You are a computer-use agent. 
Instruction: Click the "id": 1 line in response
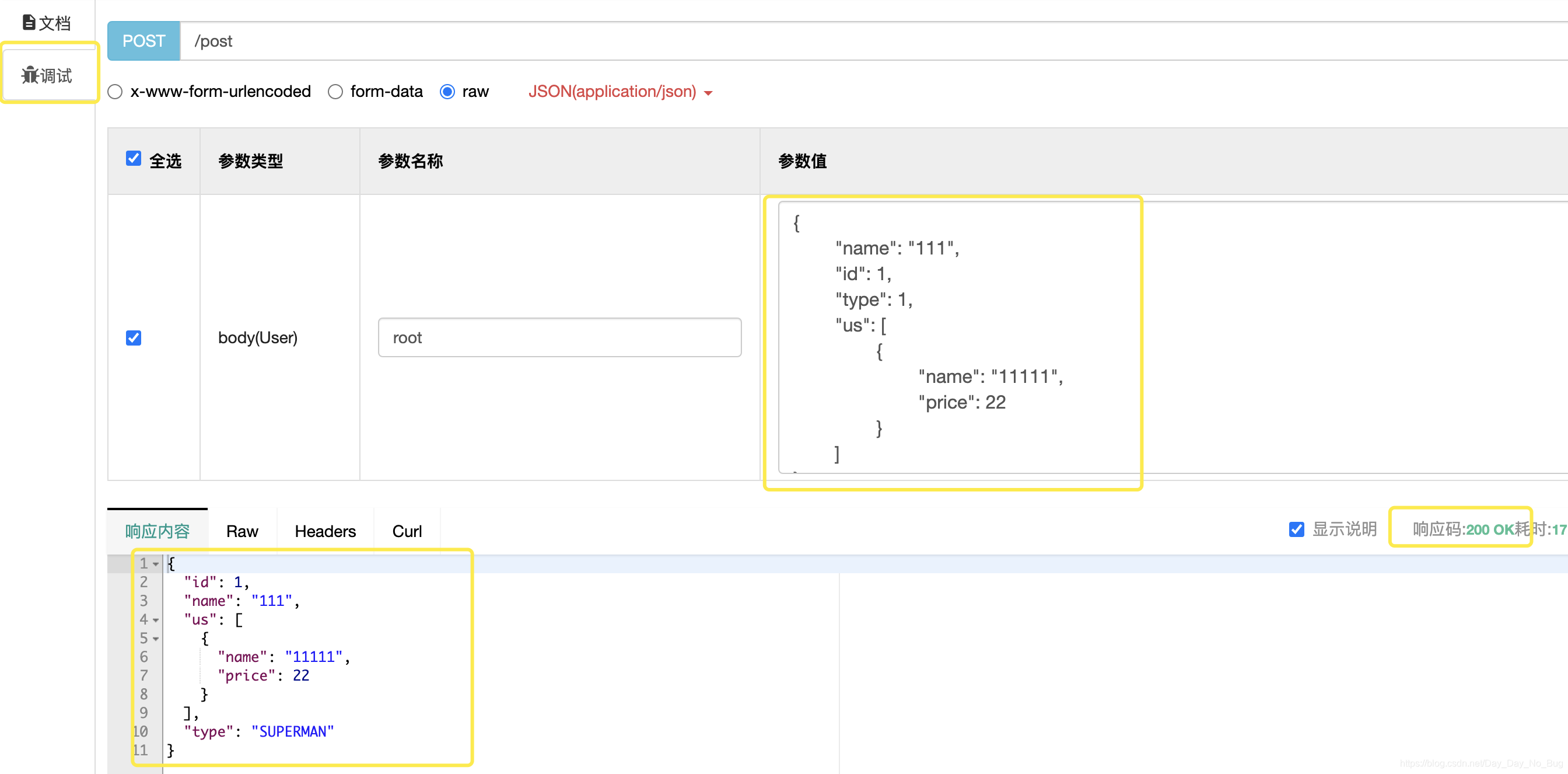point(216,583)
